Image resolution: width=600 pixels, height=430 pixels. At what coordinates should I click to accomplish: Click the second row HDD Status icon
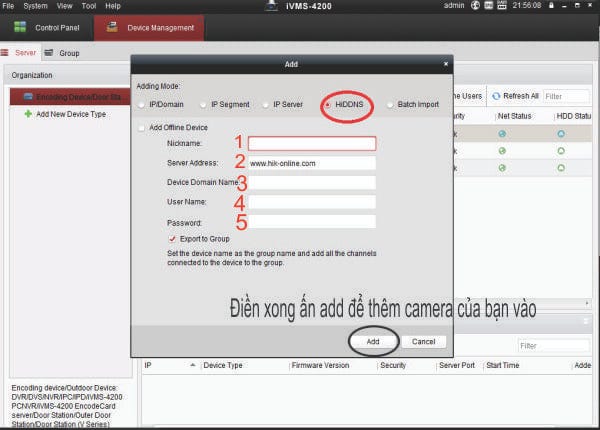[x=561, y=151]
